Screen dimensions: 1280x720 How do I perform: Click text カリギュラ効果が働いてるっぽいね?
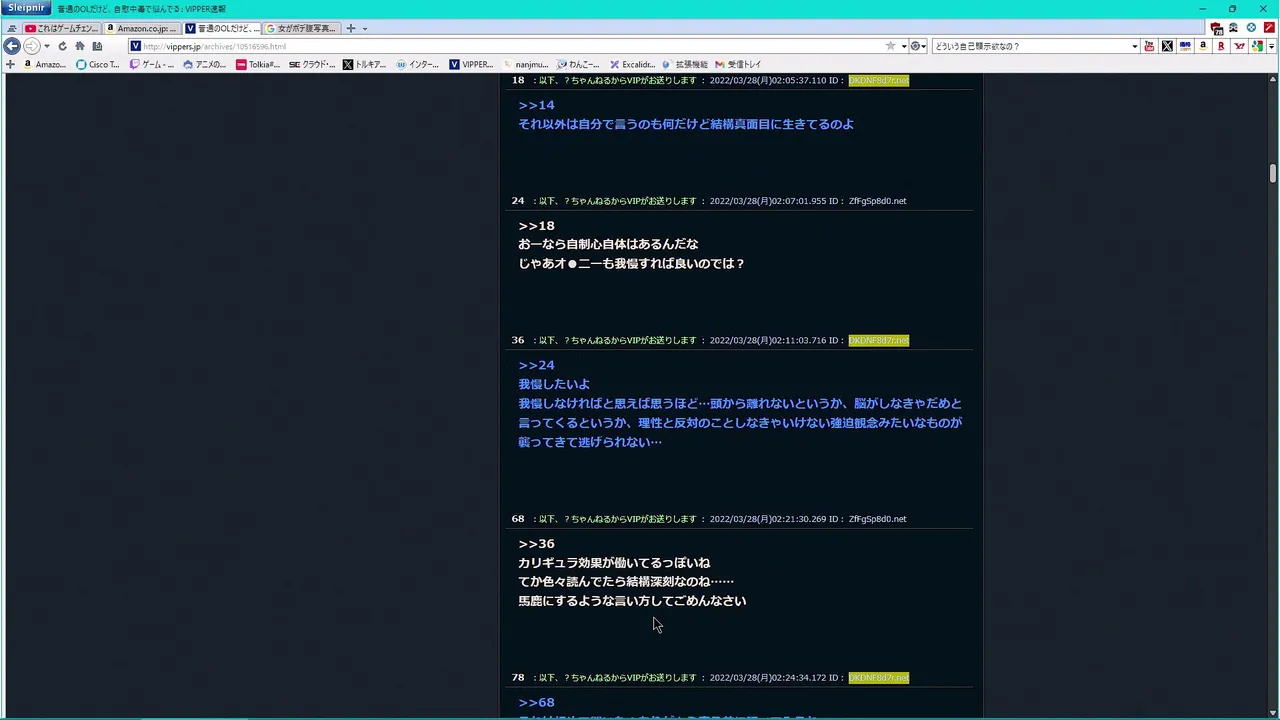614,563
